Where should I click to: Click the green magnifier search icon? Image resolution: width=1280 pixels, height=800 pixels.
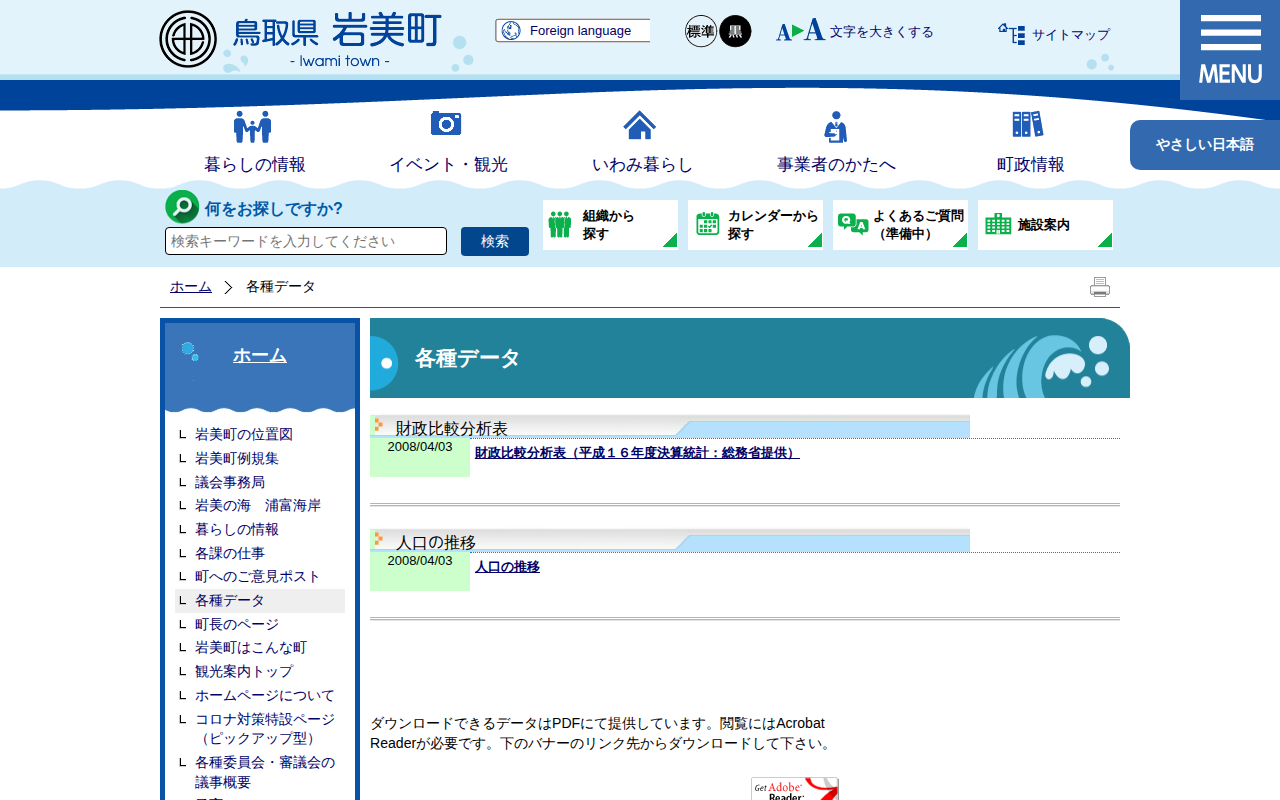tap(182, 207)
